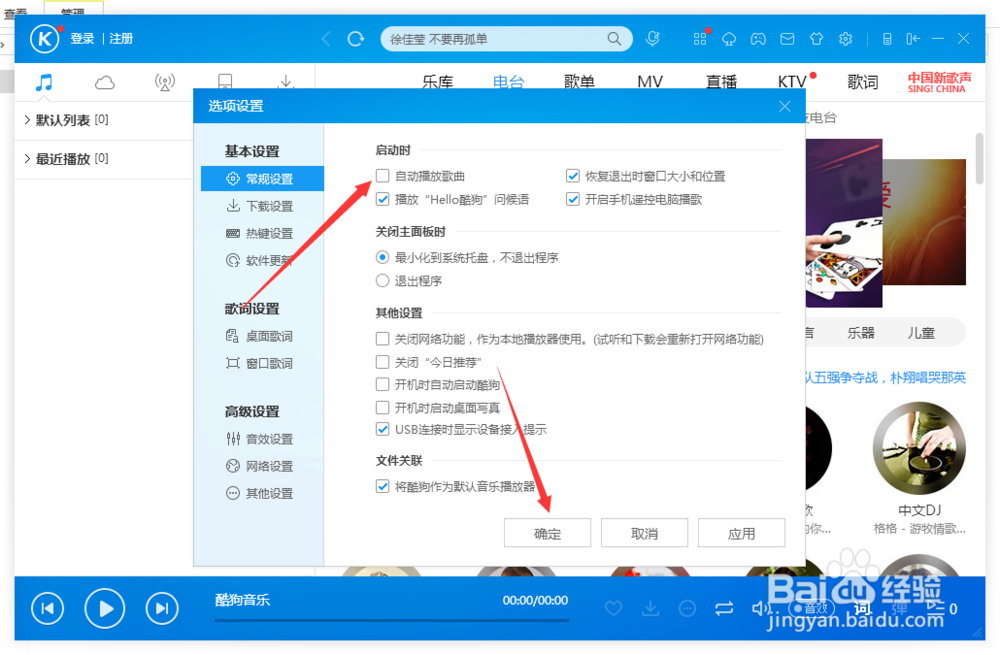Image resolution: width=1000 pixels, height=655 pixels.
Task: Confirm settings with the 确定 button
Action: click(x=547, y=533)
